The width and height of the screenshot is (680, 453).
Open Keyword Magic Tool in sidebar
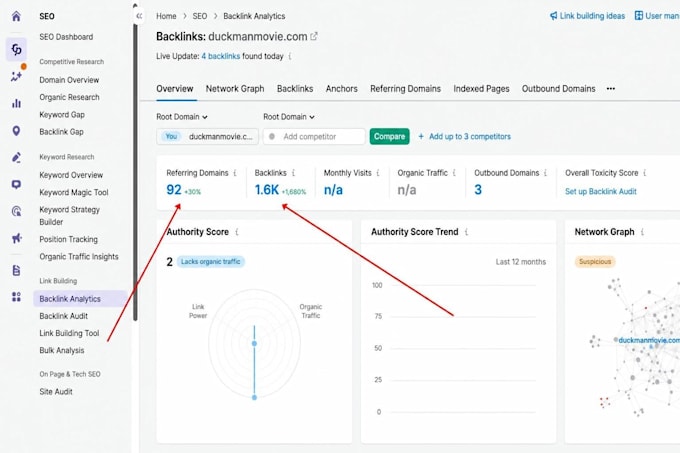[x=74, y=192]
